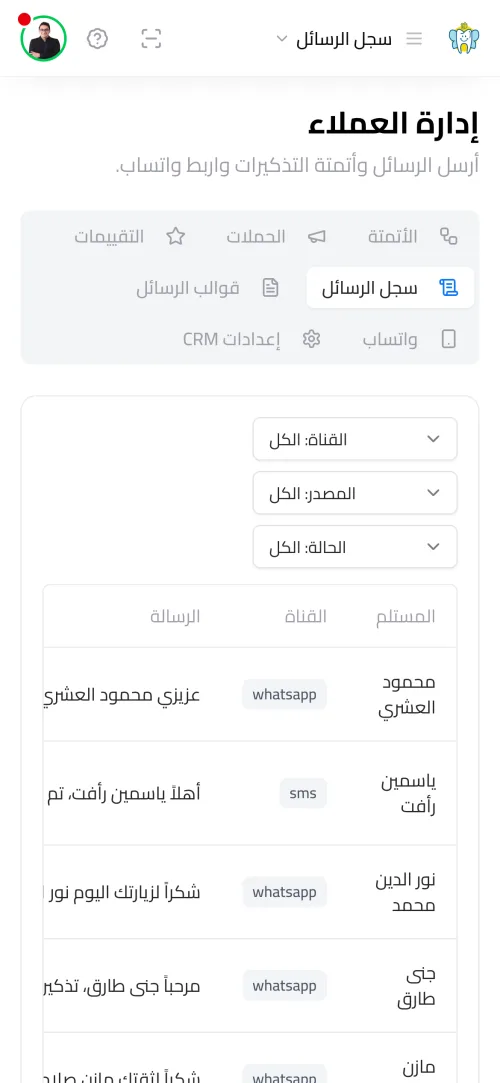
Task: Click the phone icon for واتساب
Action: (x=449, y=339)
